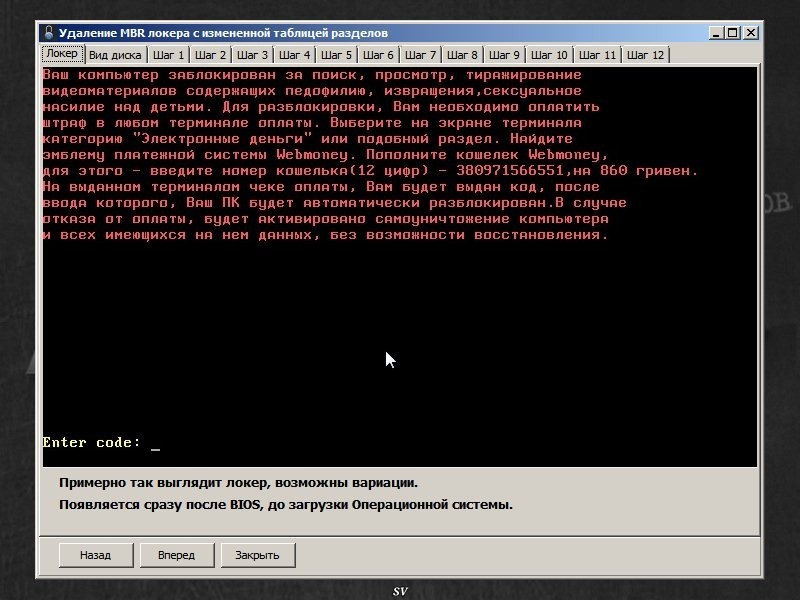
Task: Go to the Шаг 4 tab
Action: pos(294,55)
